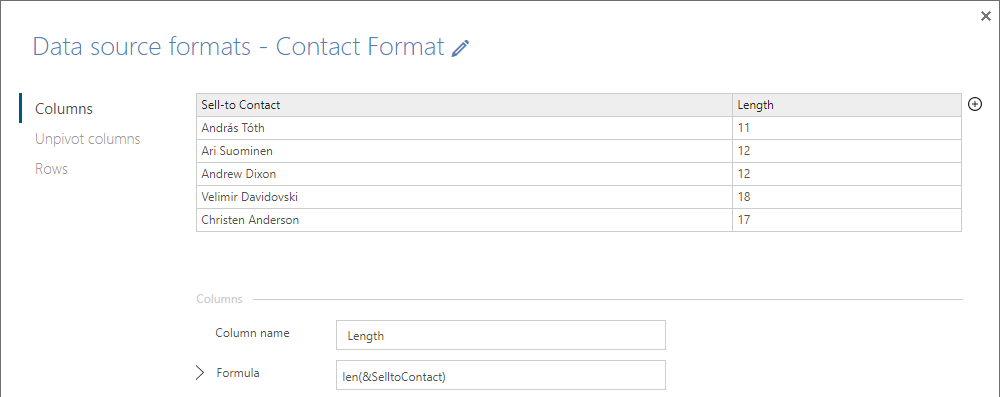This screenshot has height=397, width=1000.
Task: Click the Formula input field
Action: point(501,375)
